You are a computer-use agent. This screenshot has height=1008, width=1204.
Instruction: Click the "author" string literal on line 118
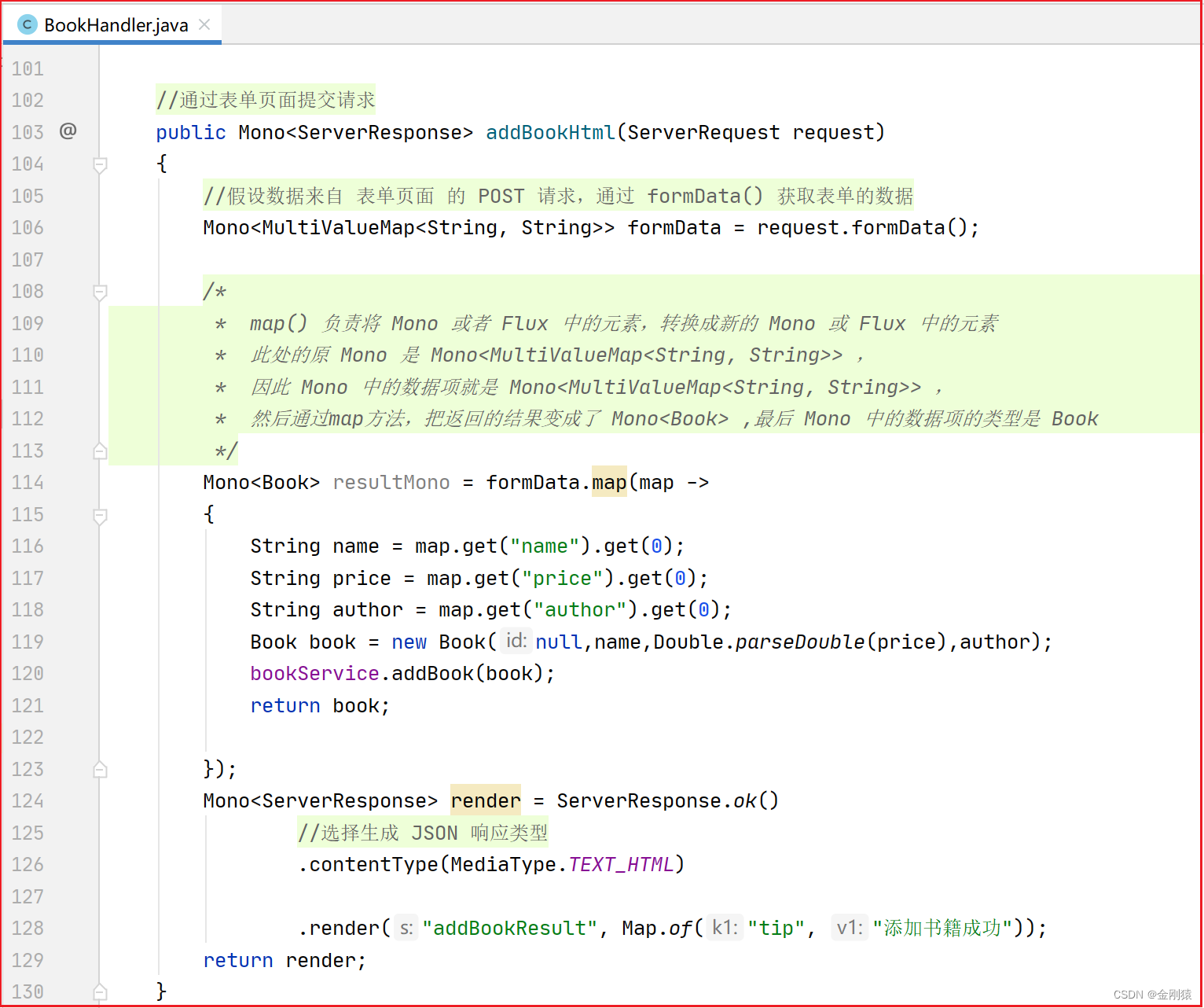580,609
